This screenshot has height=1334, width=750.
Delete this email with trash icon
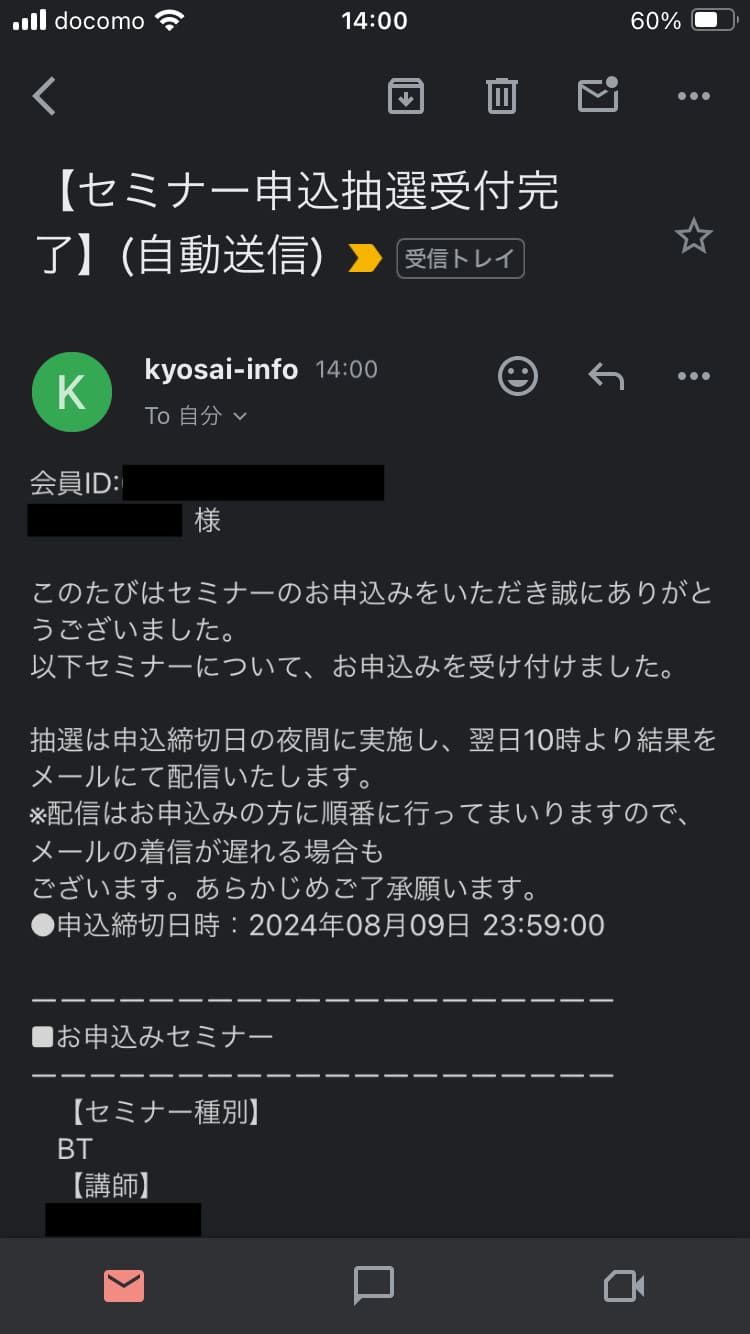tap(501, 96)
